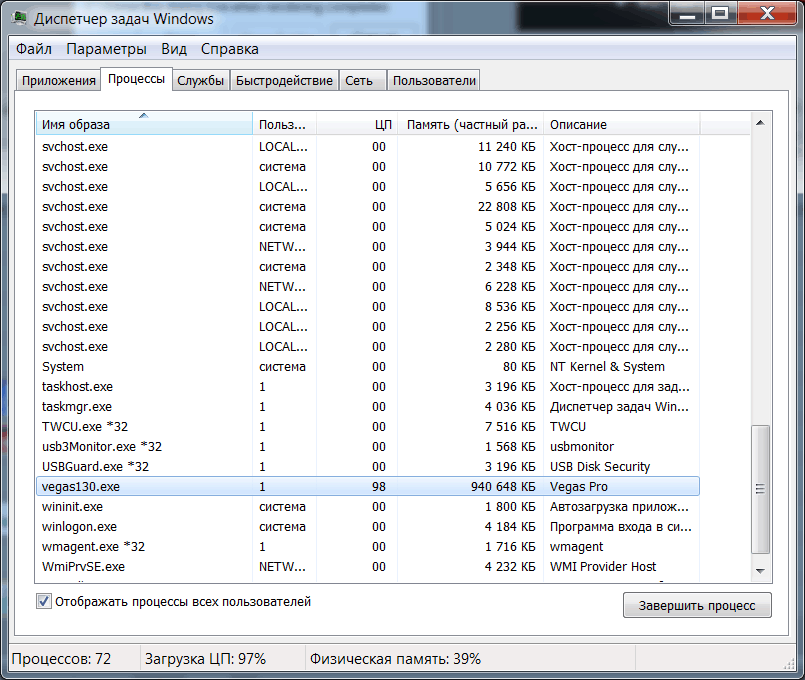Viewport: 805px width, 680px height.
Task: Switch to the Процессы tab
Action: tap(137, 79)
